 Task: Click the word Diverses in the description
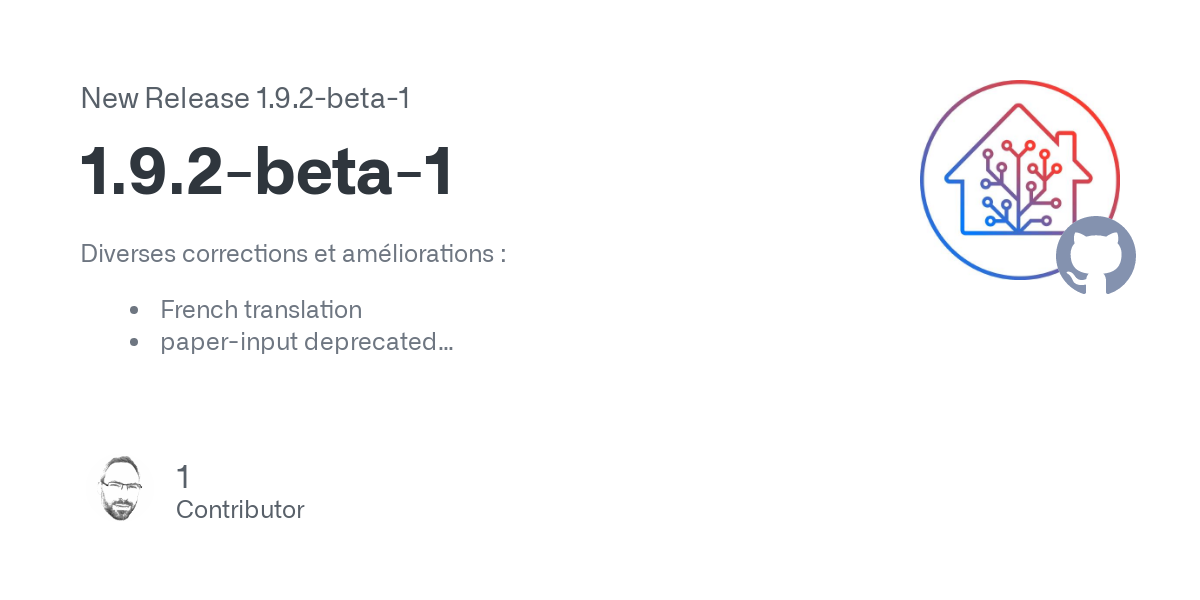(x=128, y=254)
